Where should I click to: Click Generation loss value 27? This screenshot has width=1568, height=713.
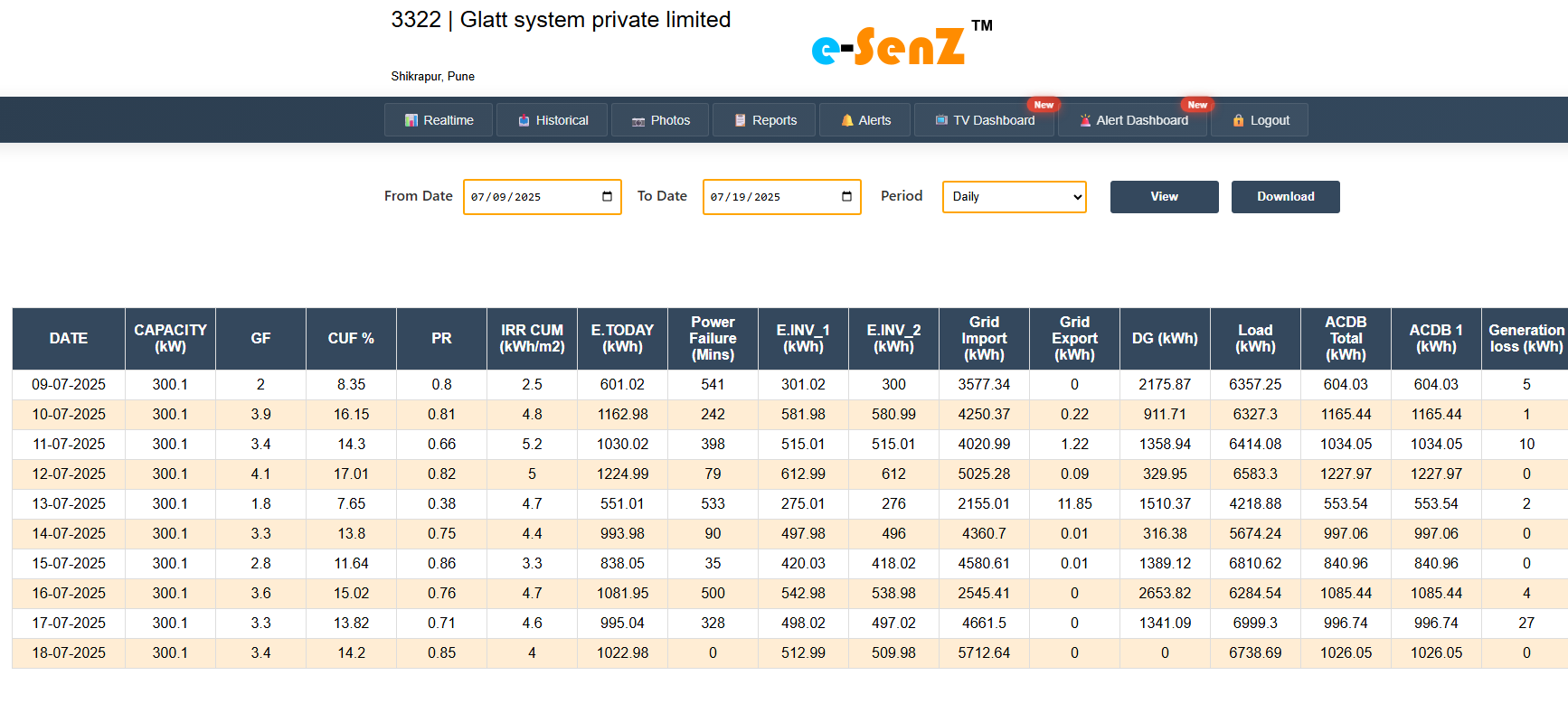[x=1526, y=623]
